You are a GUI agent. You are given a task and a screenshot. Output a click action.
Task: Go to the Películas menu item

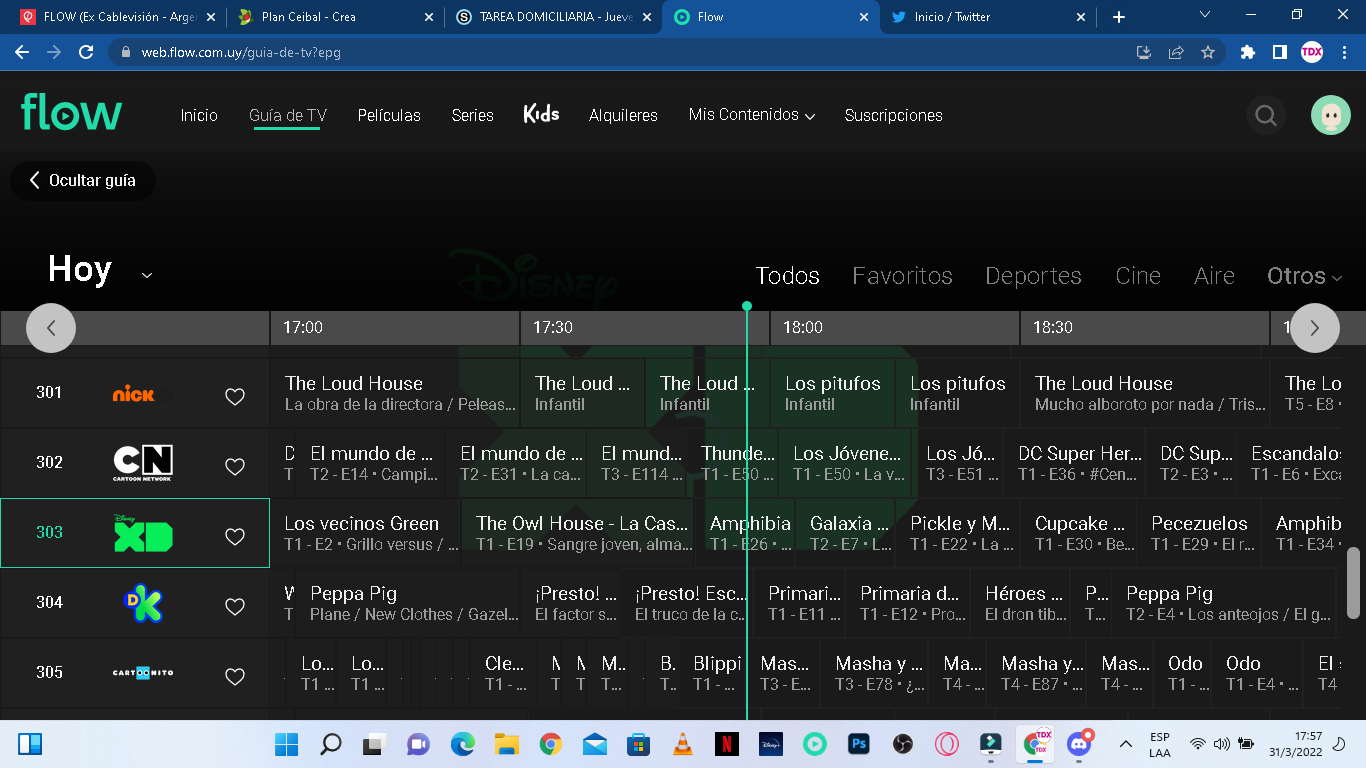[x=389, y=116]
